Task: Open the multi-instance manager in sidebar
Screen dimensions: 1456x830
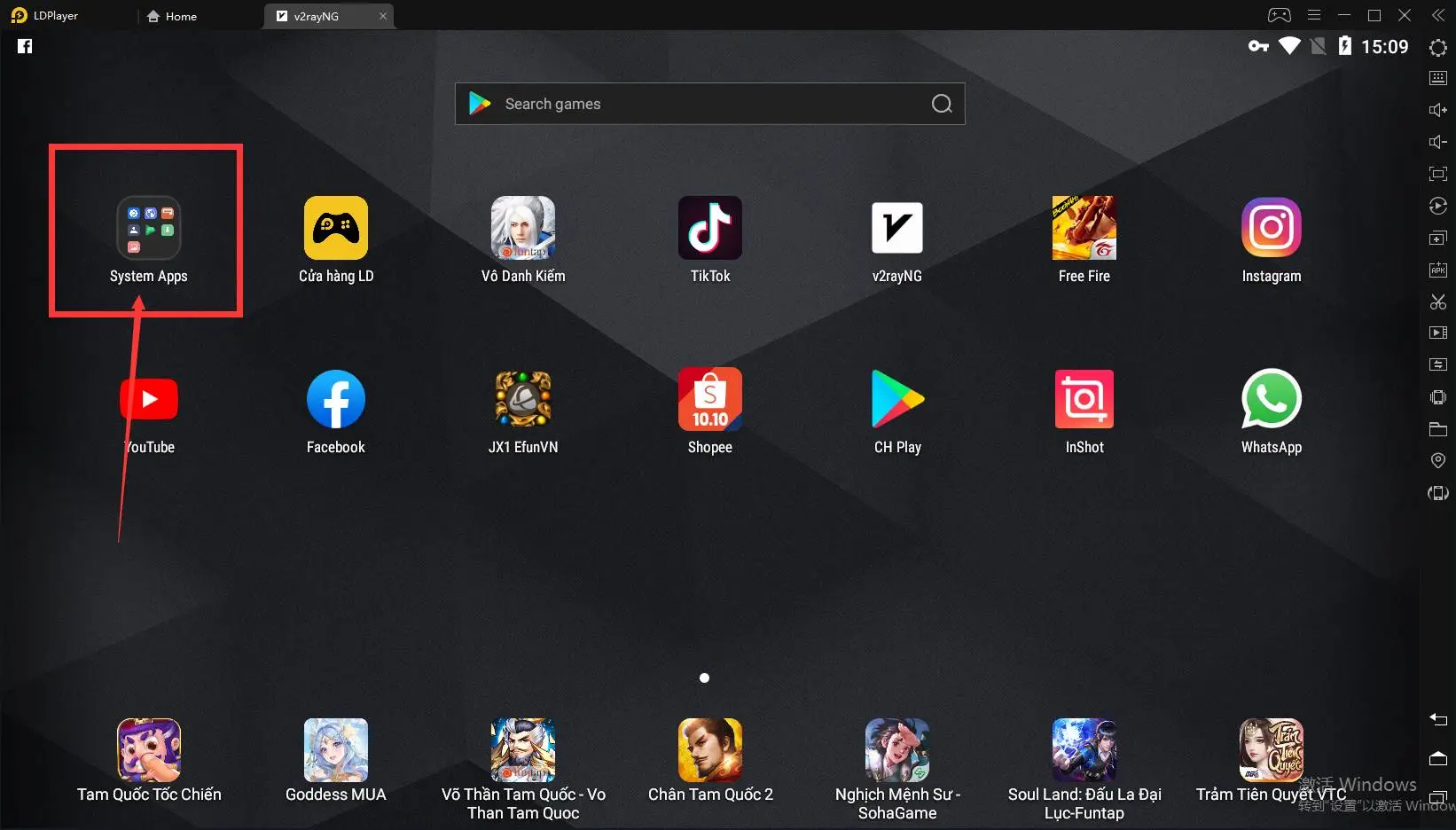Action: coord(1438,238)
